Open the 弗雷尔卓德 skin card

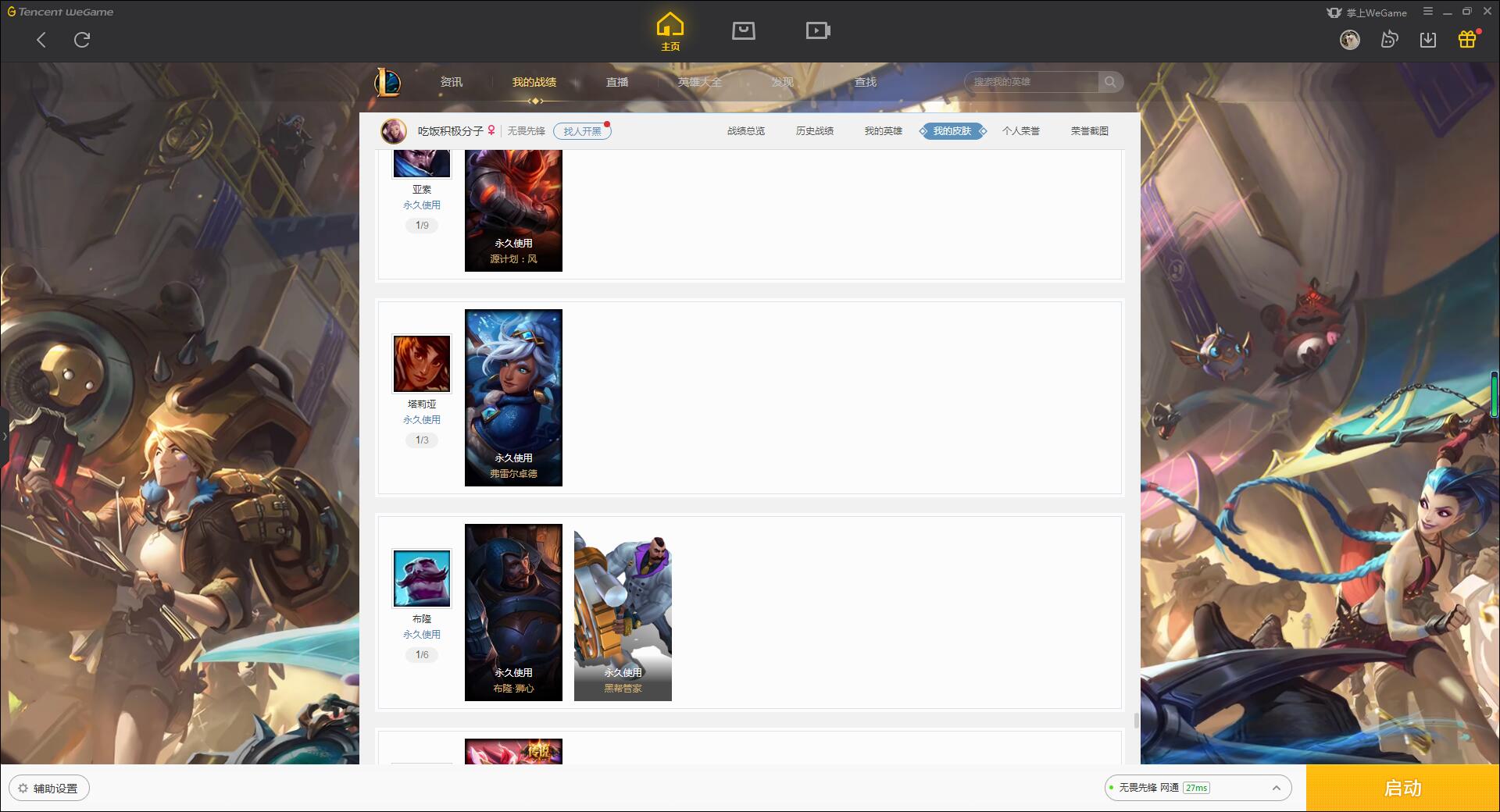point(513,397)
